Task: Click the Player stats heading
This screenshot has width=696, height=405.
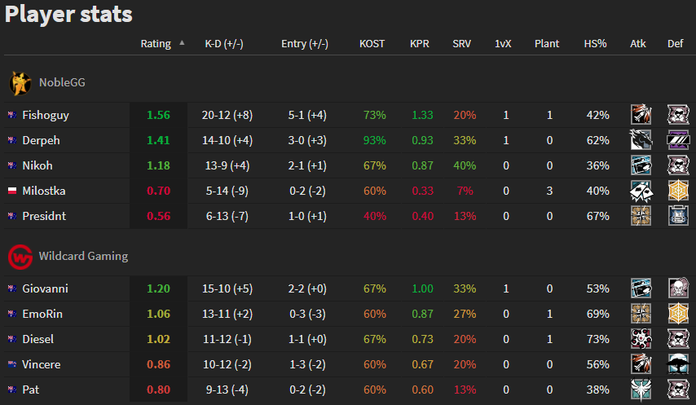Action: [69, 14]
